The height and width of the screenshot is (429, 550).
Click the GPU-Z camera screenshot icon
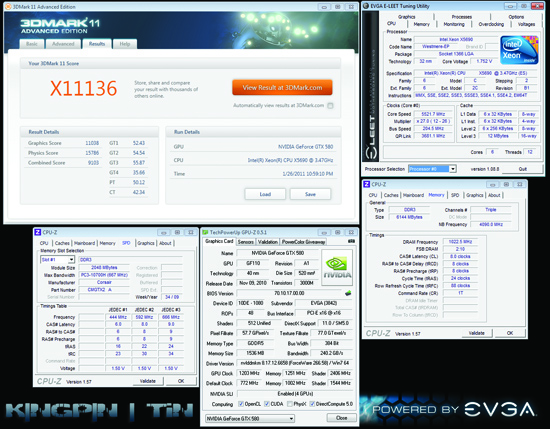tap(351, 241)
